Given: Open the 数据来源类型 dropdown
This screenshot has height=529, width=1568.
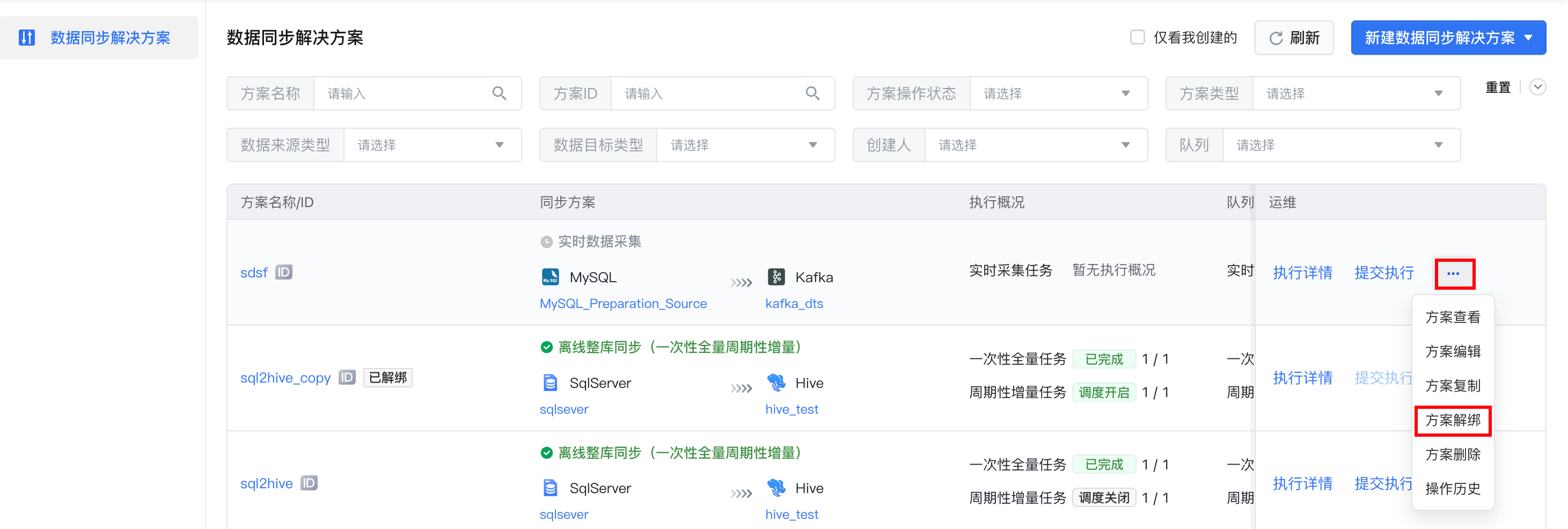Looking at the screenshot, I should click(x=432, y=145).
